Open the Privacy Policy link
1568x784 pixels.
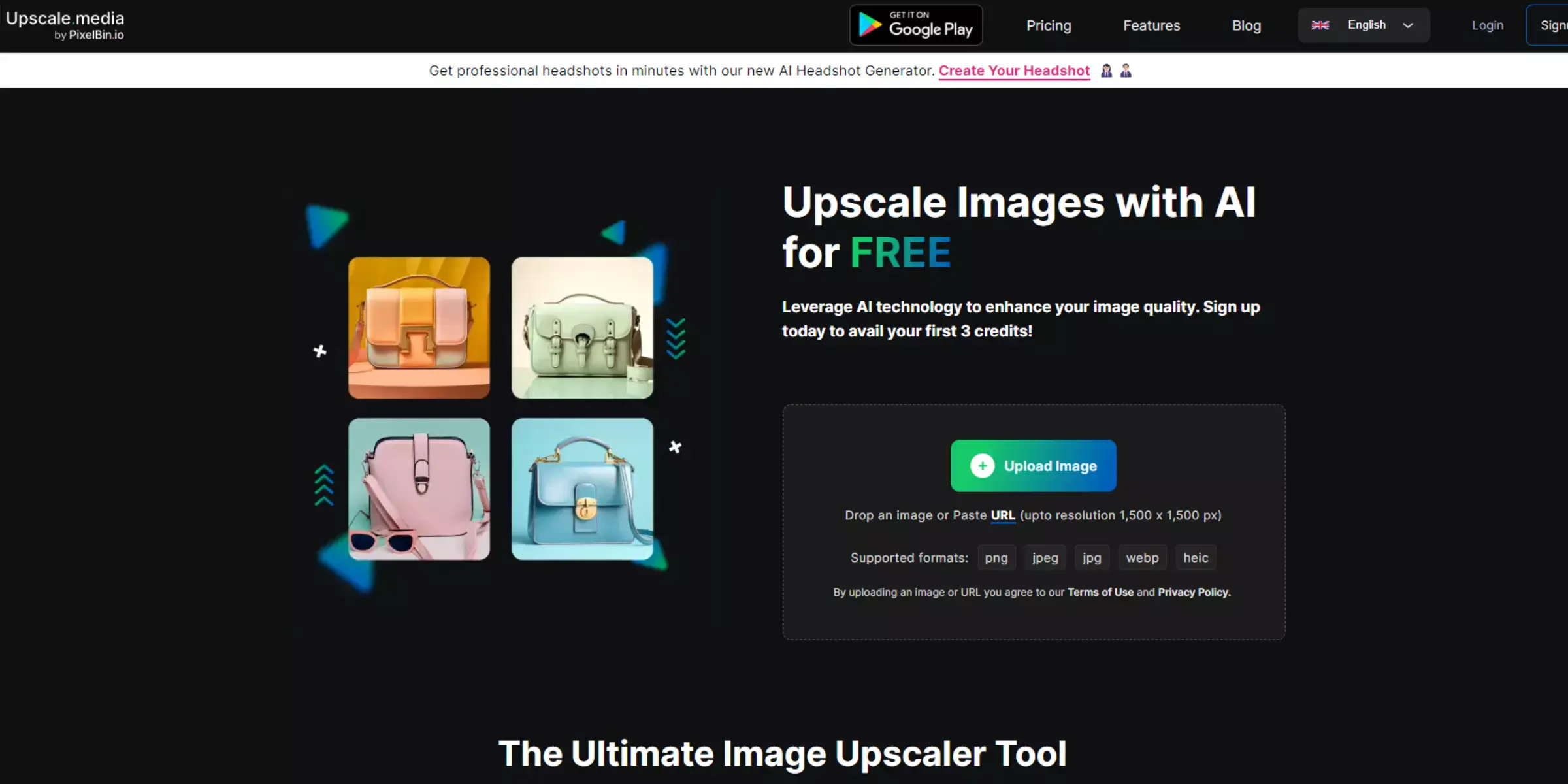pyautogui.click(x=1194, y=592)
